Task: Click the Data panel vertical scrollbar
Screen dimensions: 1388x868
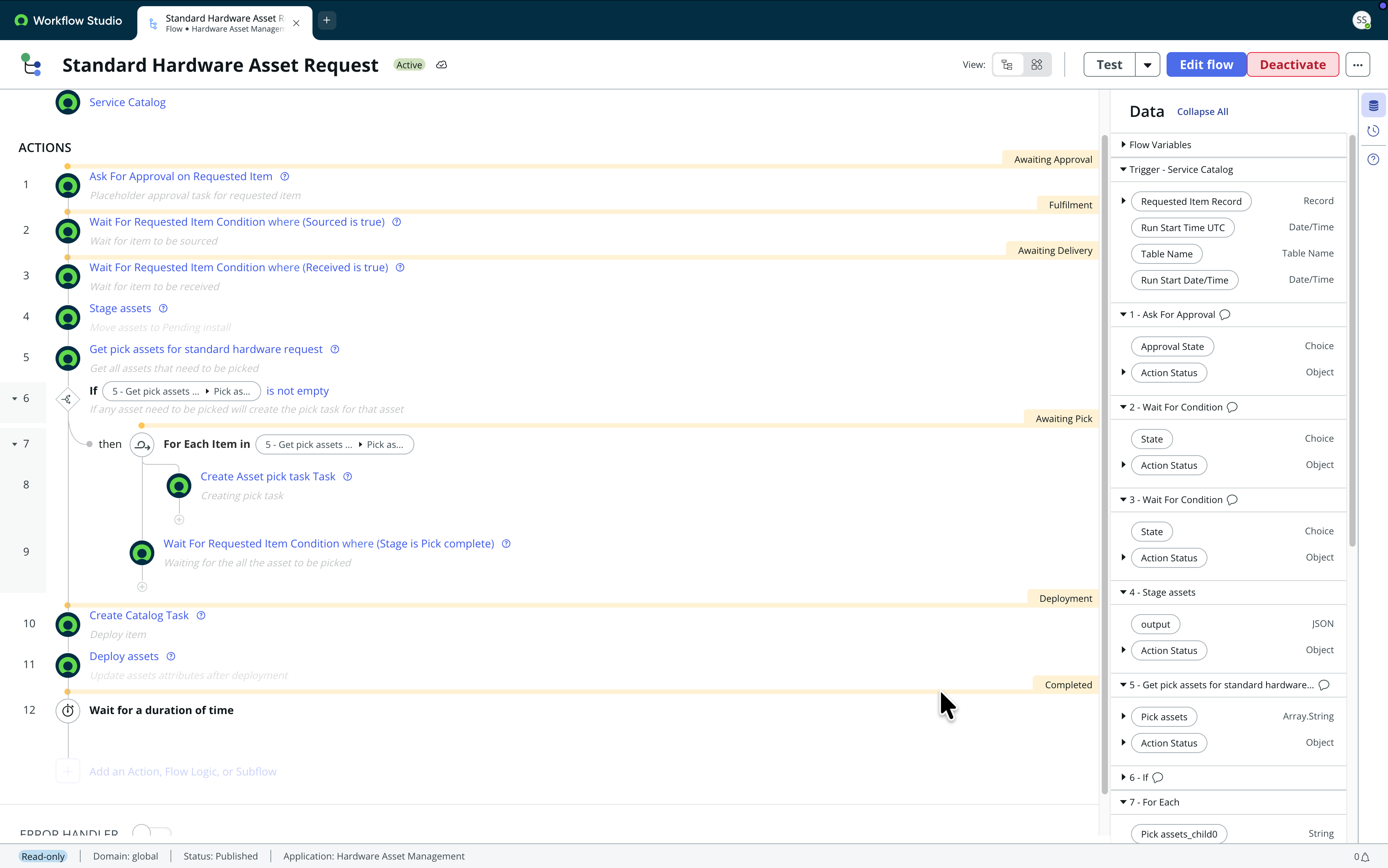Action: [x=1352, y=341]
